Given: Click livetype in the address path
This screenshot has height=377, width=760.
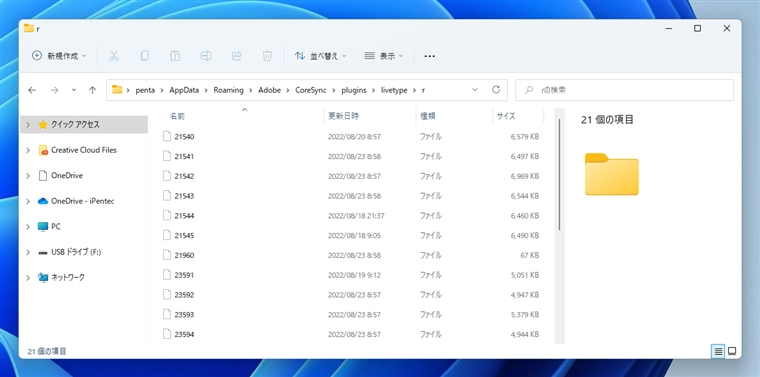Looking at the screenshot, I should point(394,90).
